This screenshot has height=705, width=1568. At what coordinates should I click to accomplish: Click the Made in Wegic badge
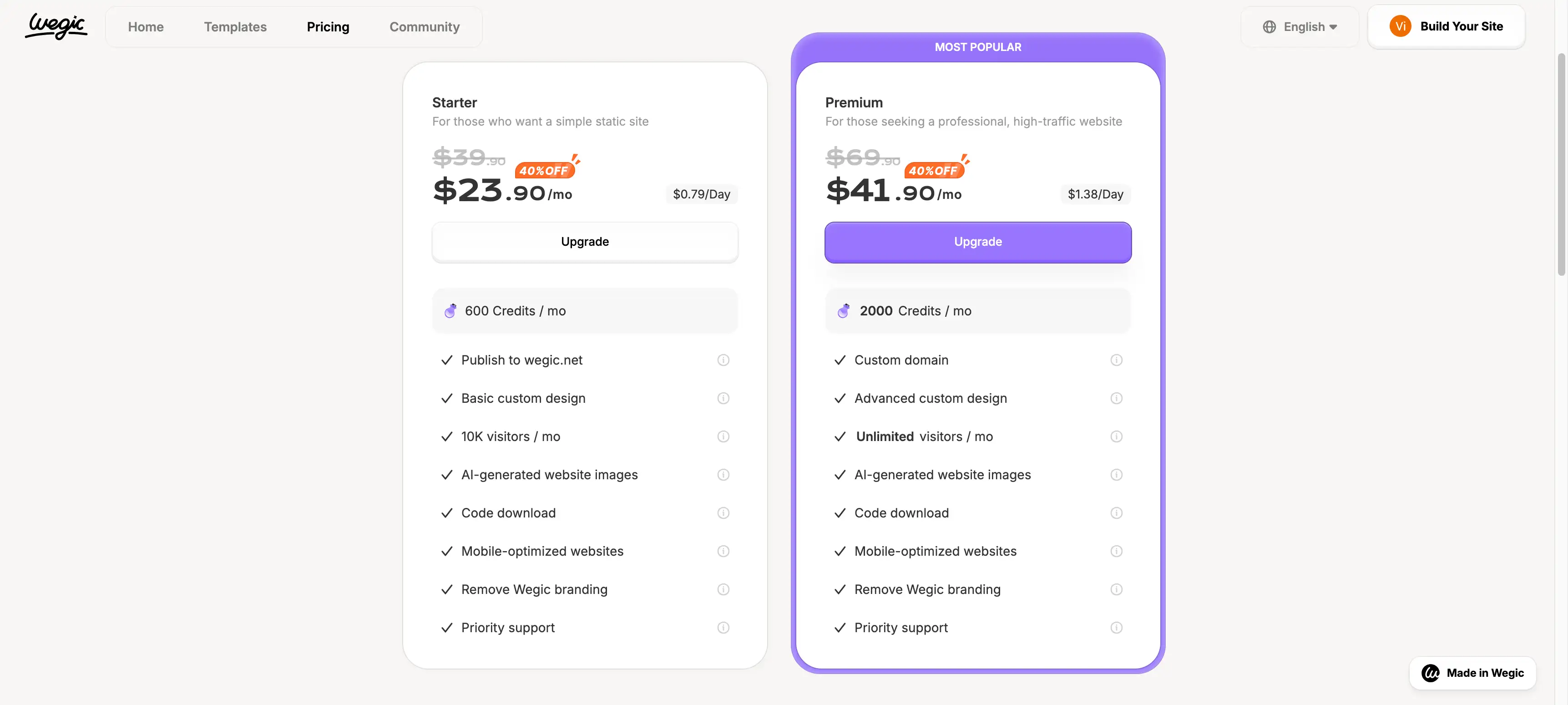click(1472, 673)
